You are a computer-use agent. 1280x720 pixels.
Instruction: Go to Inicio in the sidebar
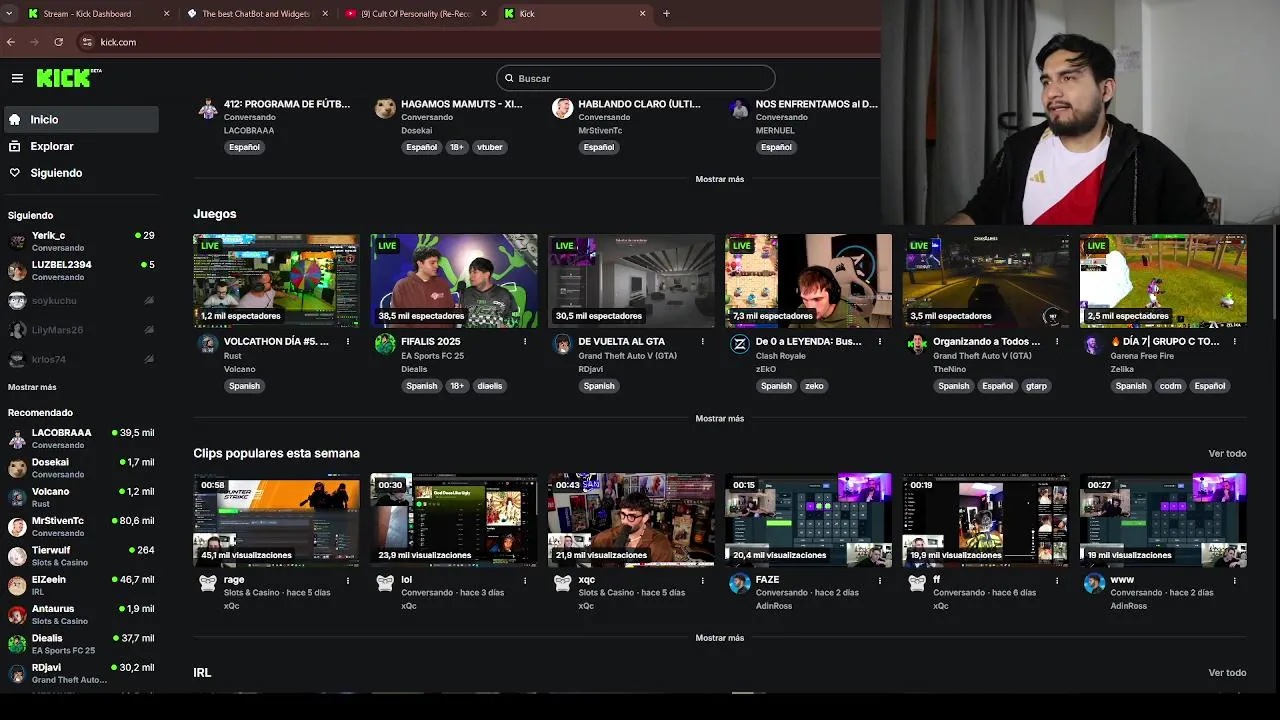[80, 119]
